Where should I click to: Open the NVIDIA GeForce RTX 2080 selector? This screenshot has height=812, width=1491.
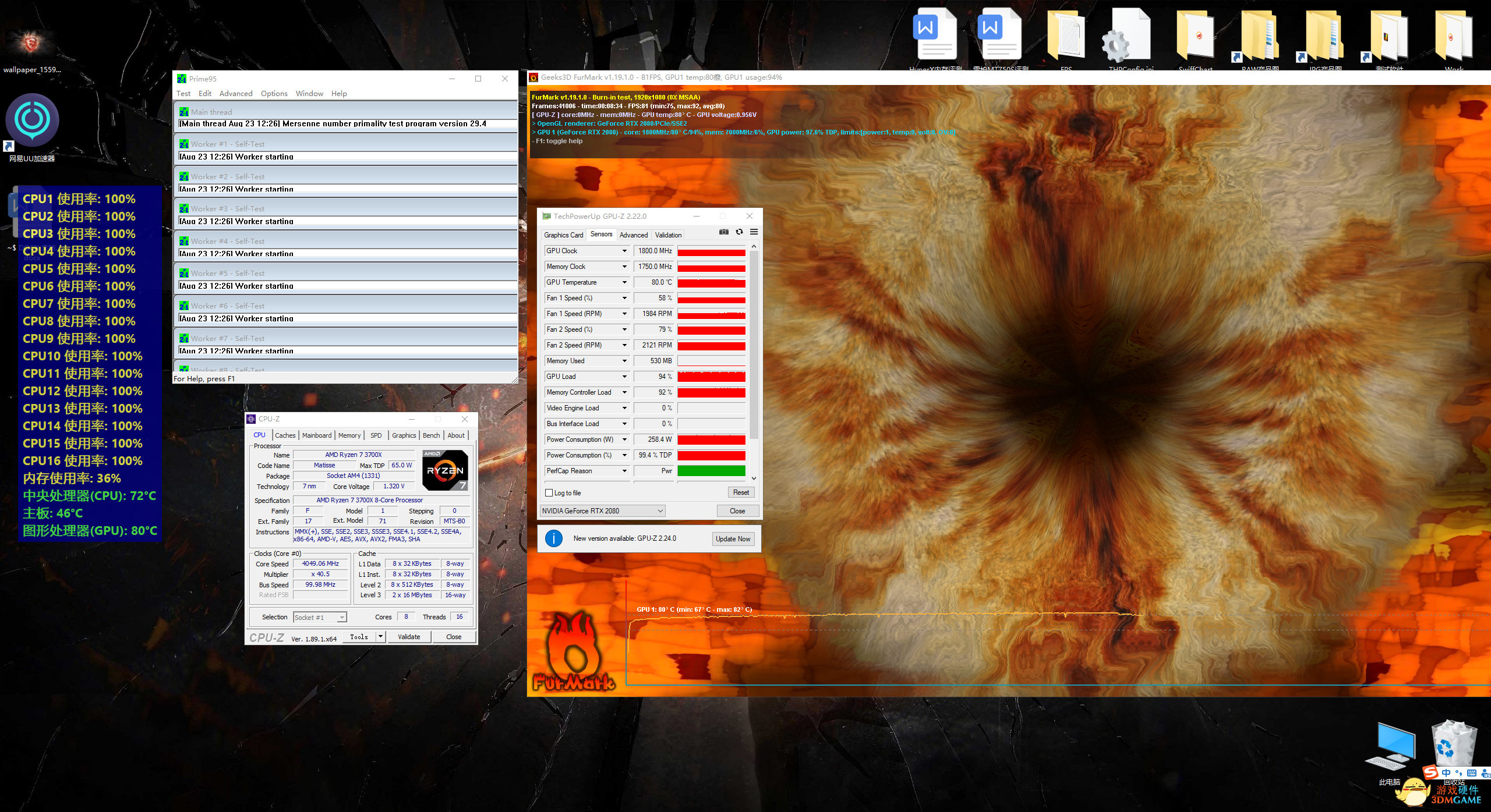tap(602, 511)
